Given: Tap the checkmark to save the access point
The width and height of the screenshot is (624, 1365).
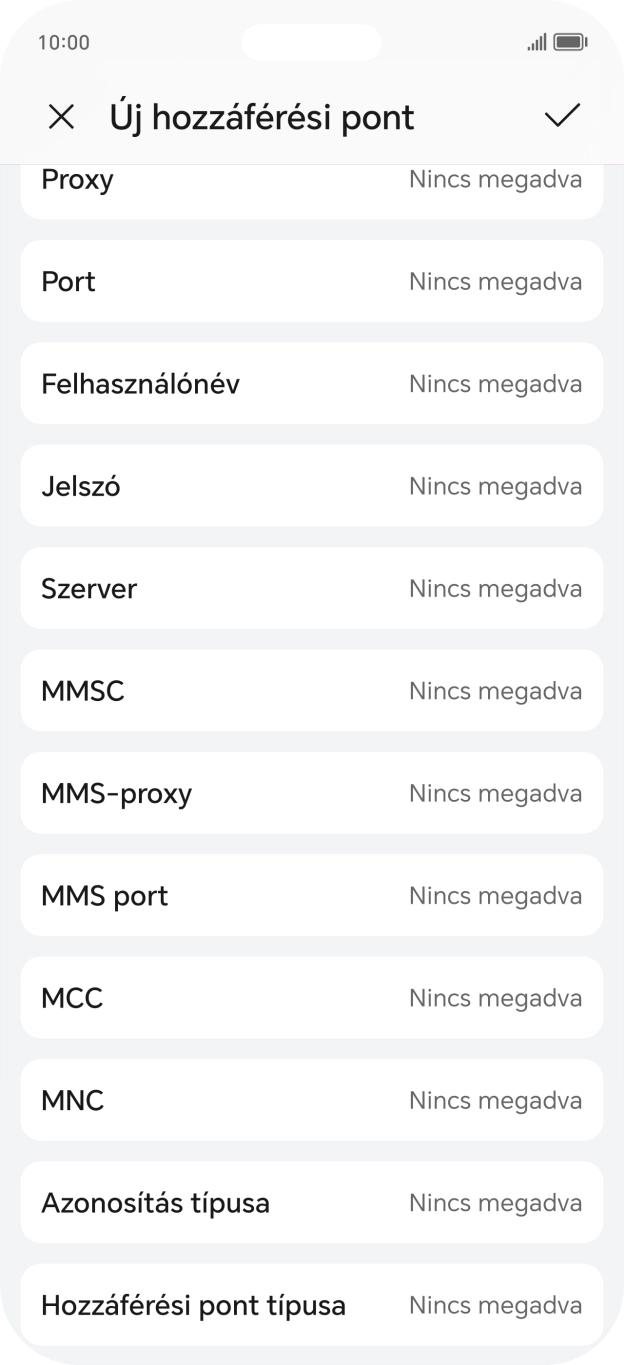Looking at the screenshot, I should 564,117.
